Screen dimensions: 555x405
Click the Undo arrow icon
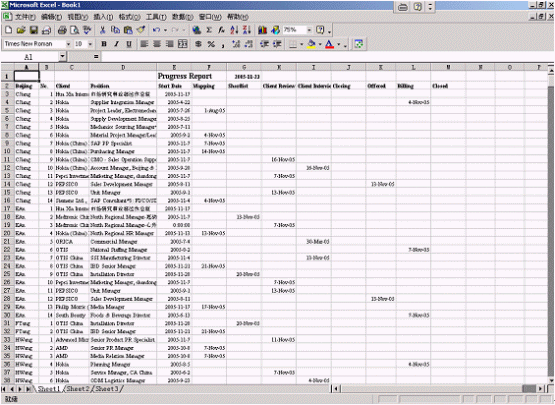(156, 30)
